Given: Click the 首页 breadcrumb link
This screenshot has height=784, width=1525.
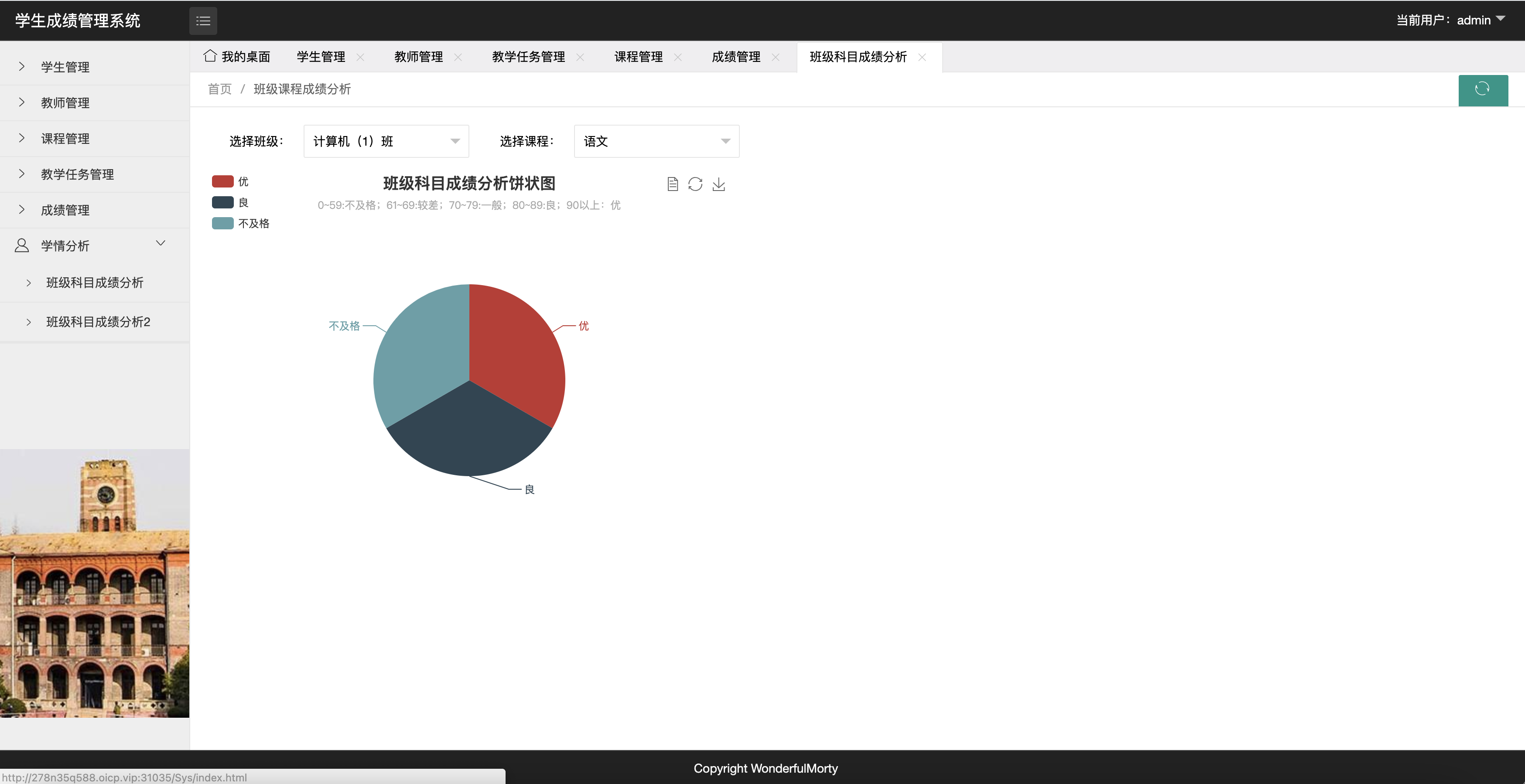Looking at the screenshot, I should [x=220, y=89].
